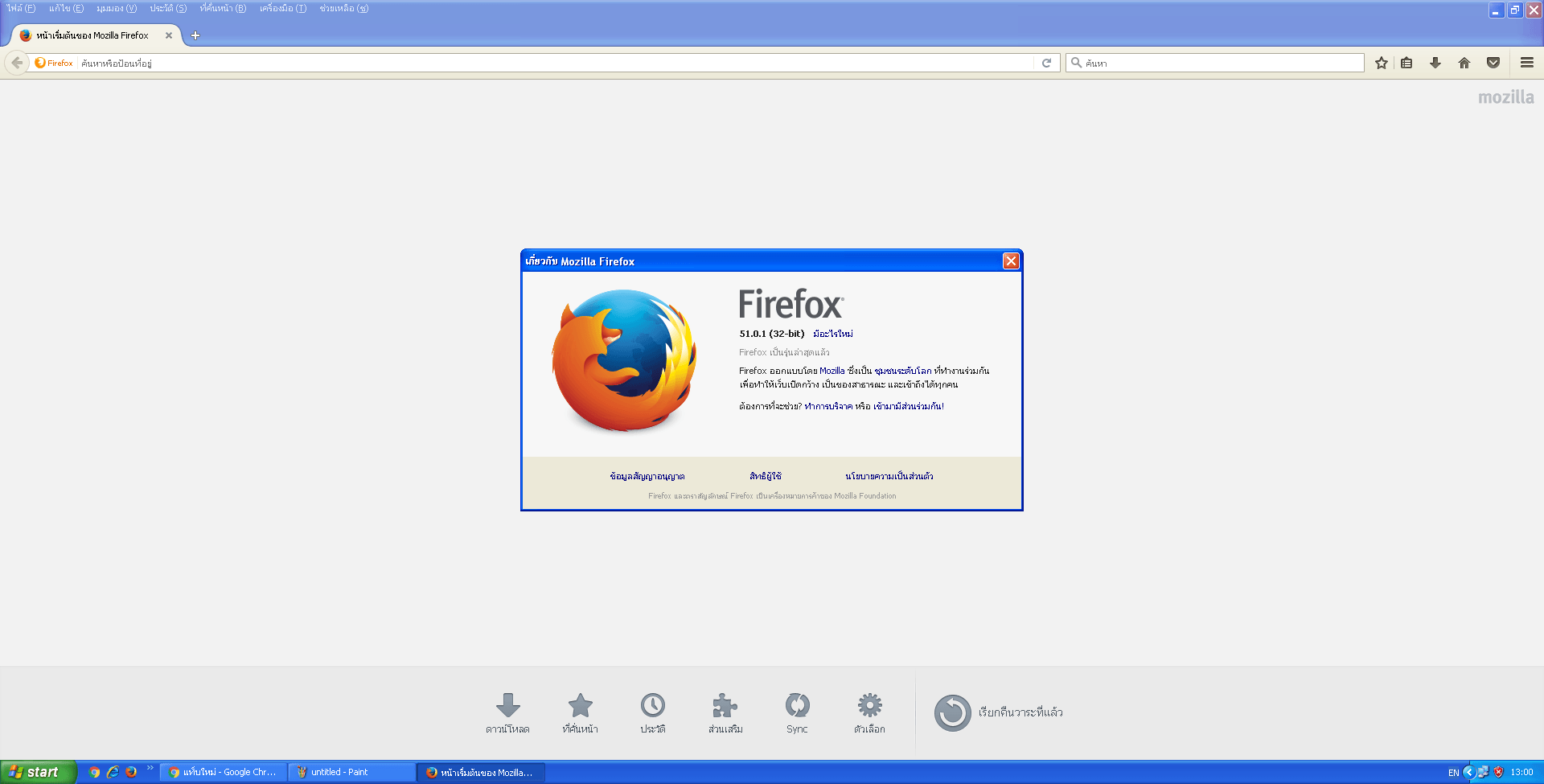Image resolution: width=1544 pixels, height=784 pixels.
Task: Click the red shield security tray icon
Action: [1498, 772]
